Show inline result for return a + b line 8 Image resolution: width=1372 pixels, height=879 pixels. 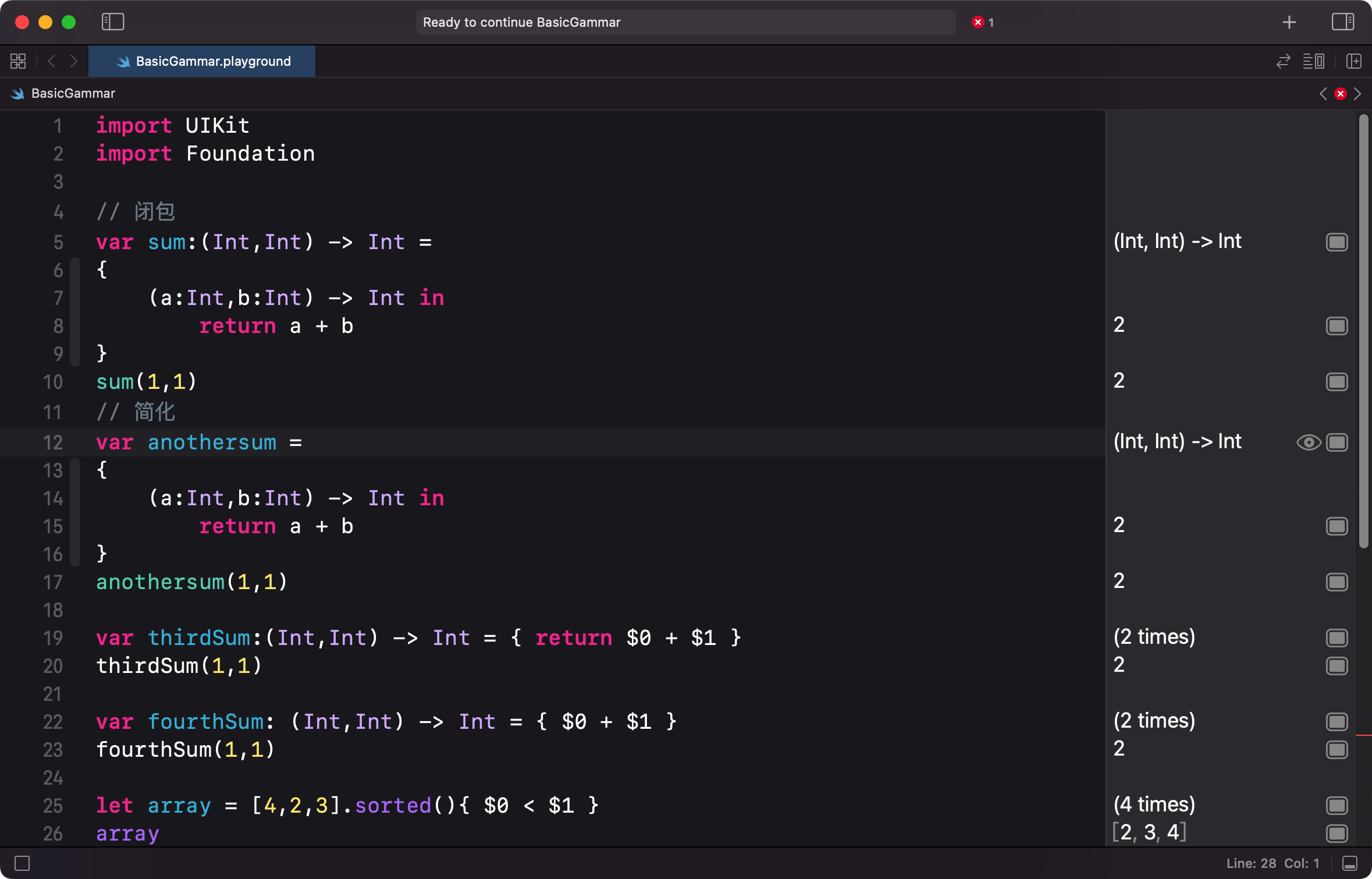pyautogui.click(x=1337, y=326)
